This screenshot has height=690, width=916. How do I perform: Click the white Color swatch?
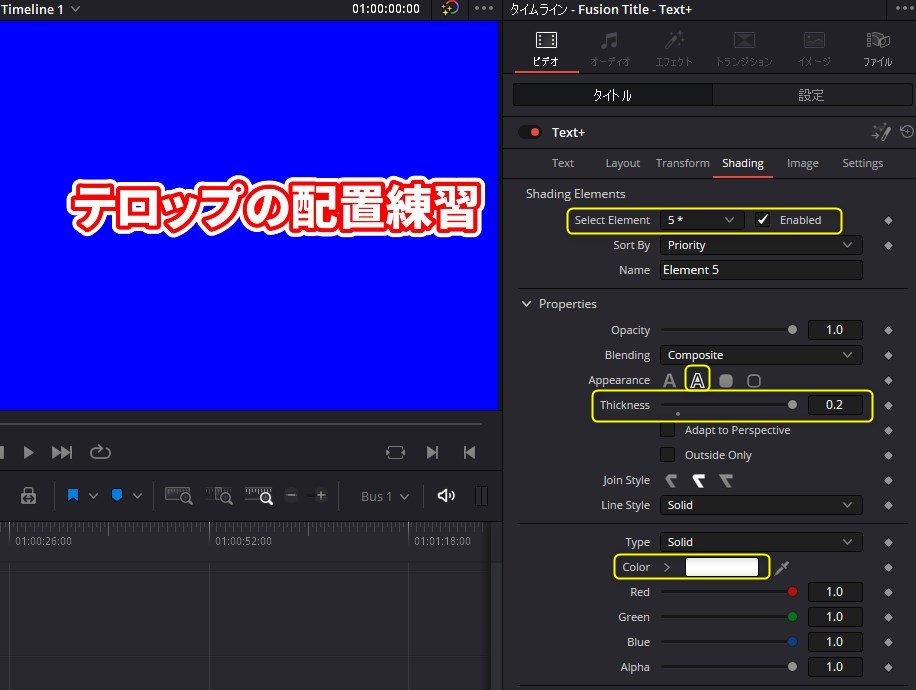(724, 567)
